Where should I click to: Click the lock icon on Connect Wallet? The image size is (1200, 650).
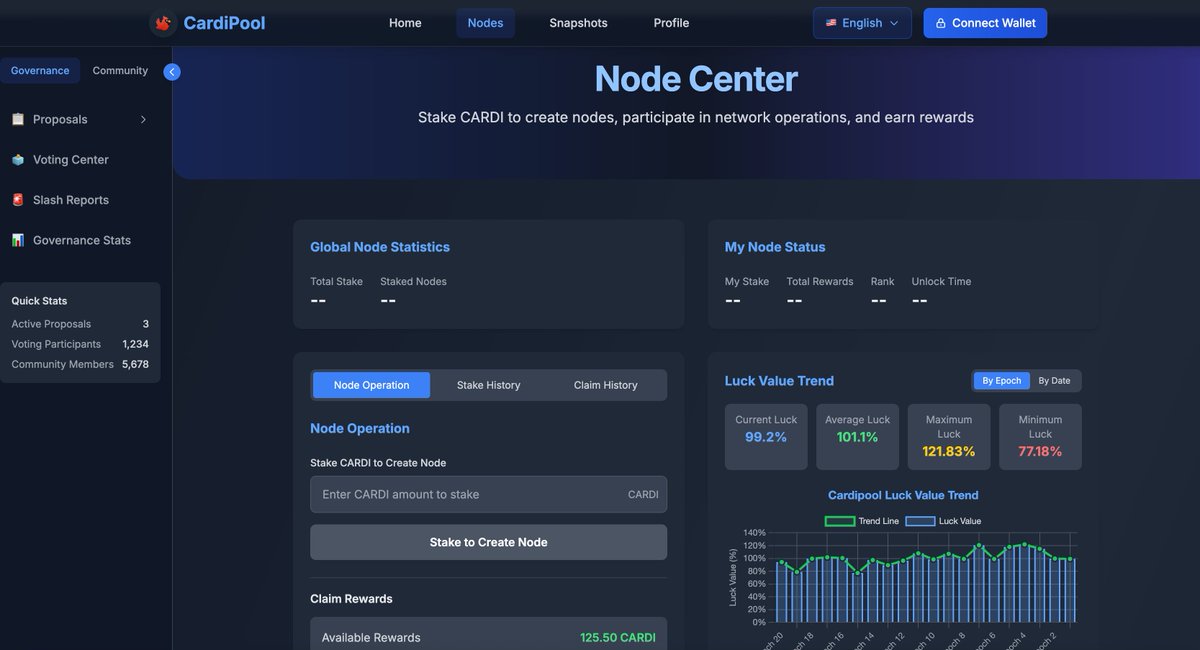pos(940,23)
